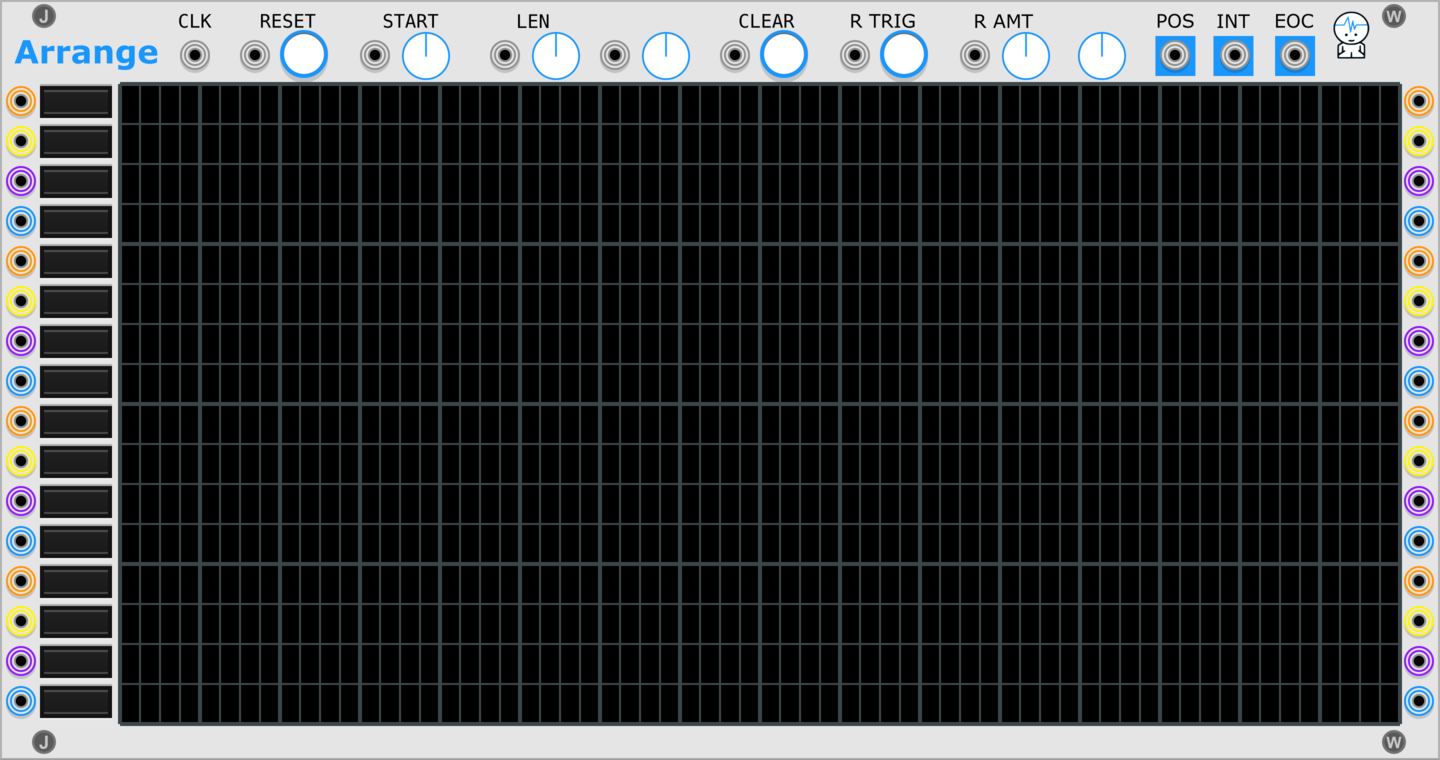The image size is (1440, 760).
Task: Click the CLK input jack
Action: pyautogui.click(x=195, y=55)
